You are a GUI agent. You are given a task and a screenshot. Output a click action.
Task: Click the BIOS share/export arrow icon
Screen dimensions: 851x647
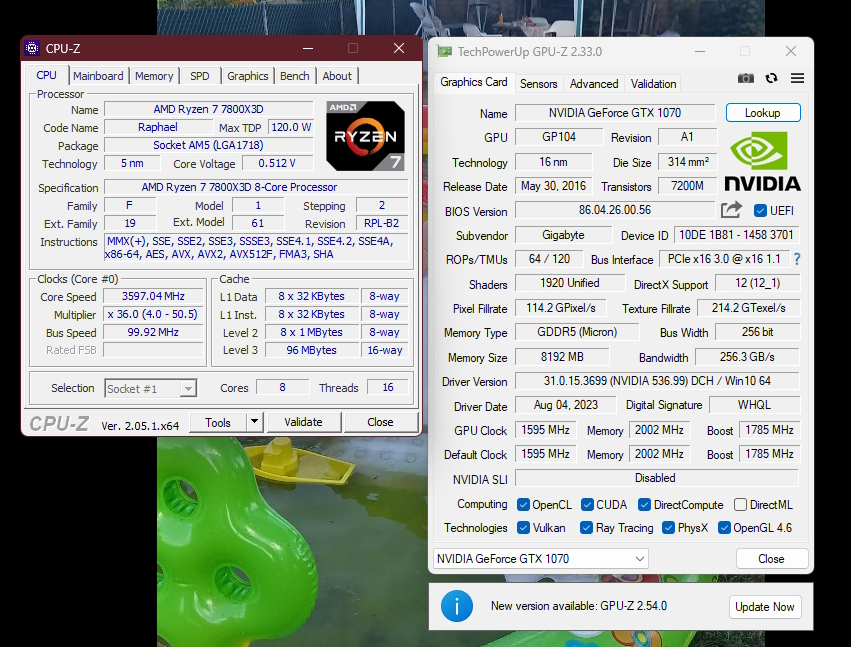pyautogui.click(x=731, y=210)
